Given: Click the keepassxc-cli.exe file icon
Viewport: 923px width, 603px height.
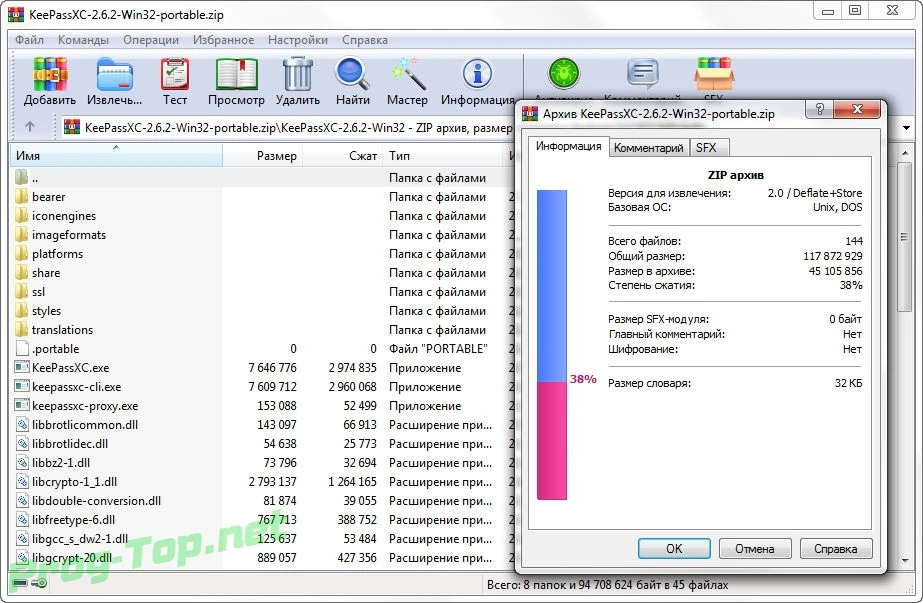Looking at the screenshot, I should 22,386.
